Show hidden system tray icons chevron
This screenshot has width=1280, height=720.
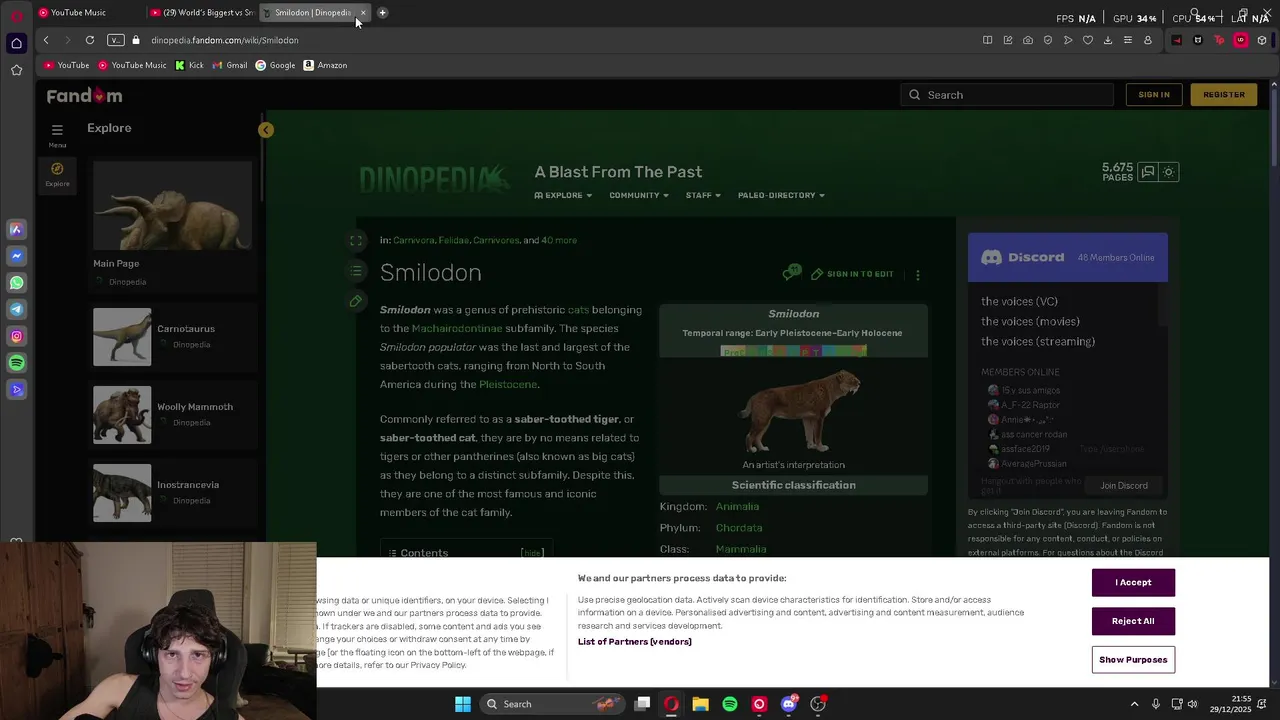[x=1134, y=704]
